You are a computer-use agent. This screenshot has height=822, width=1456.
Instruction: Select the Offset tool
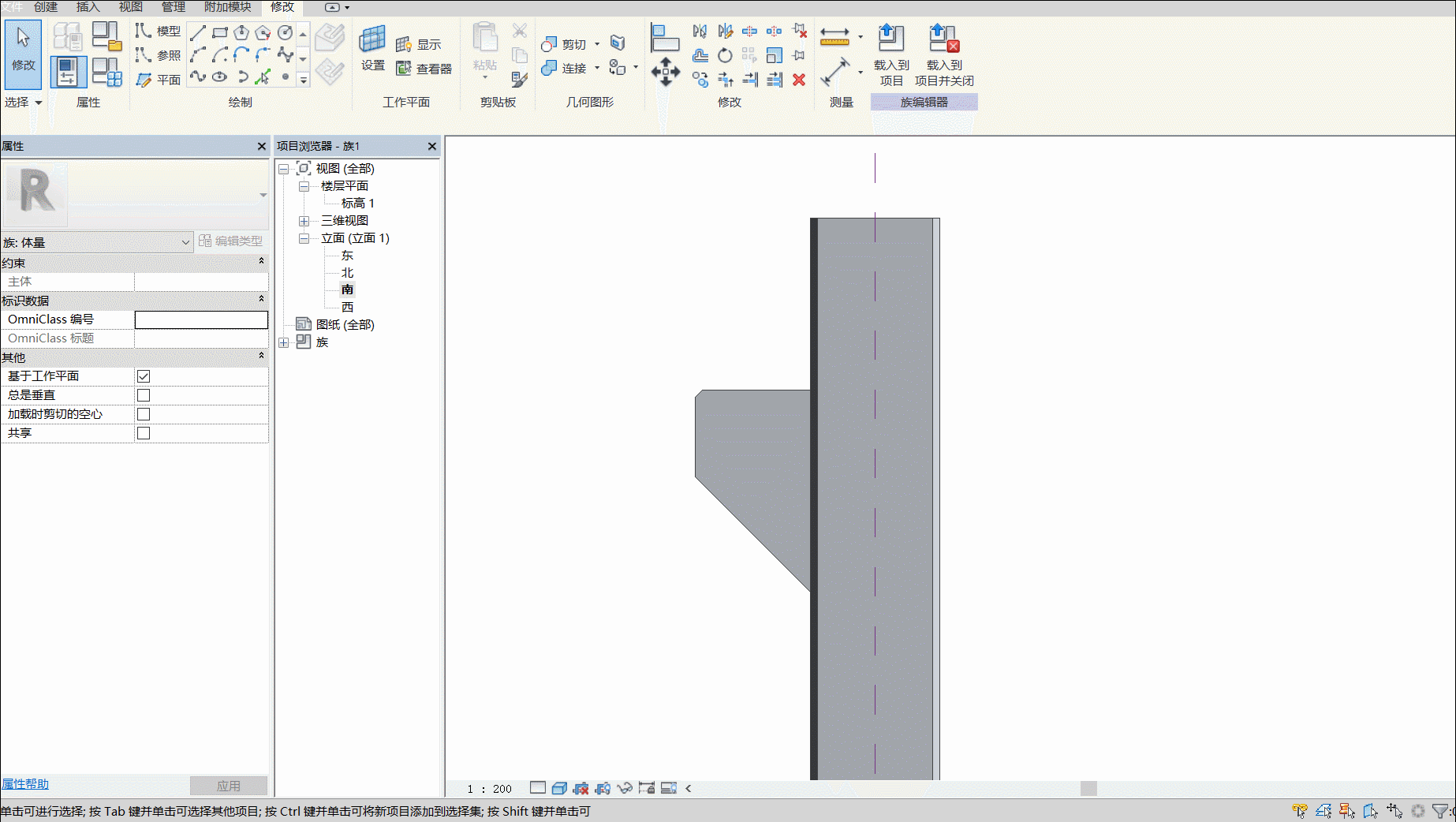[700, 55]
